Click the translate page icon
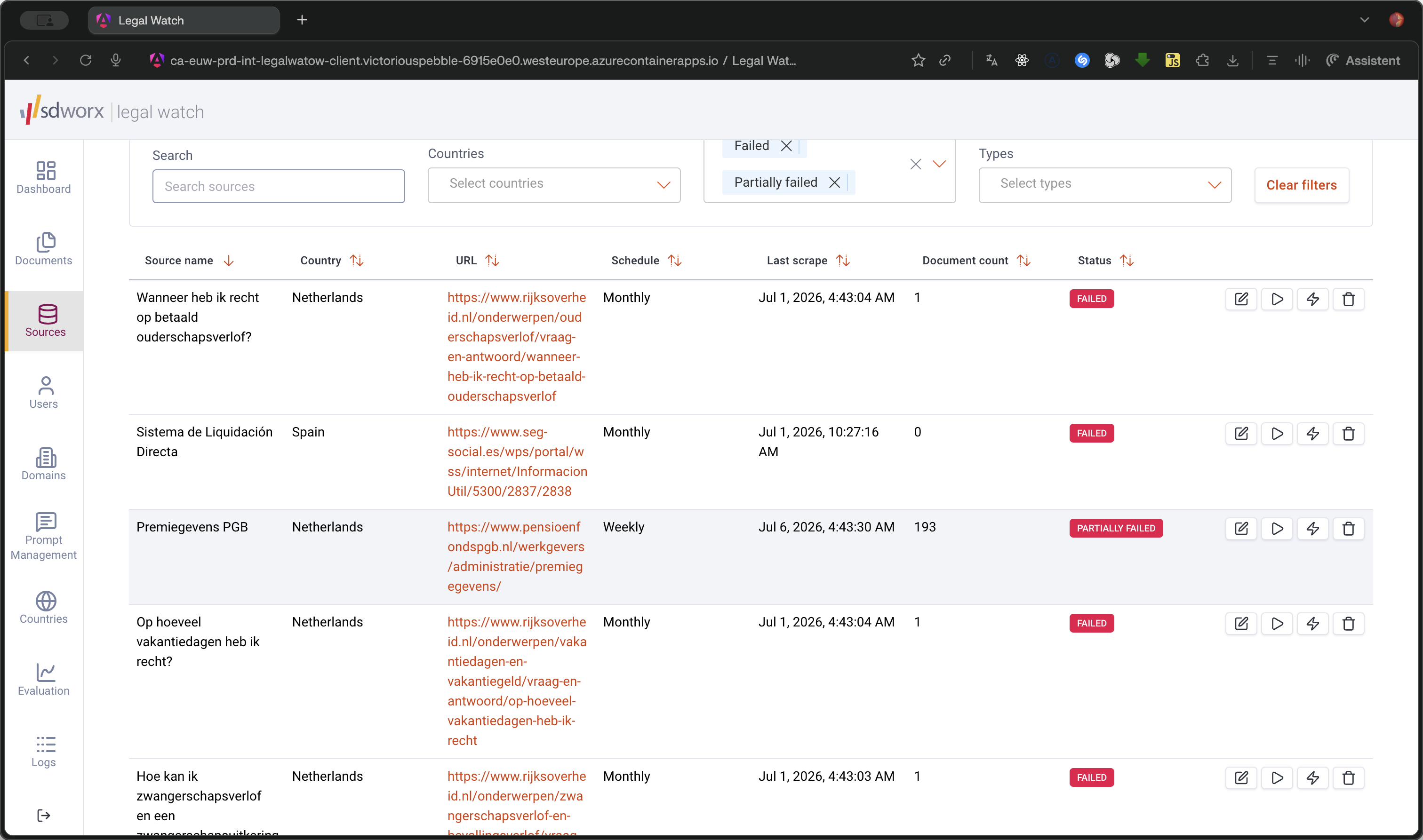 [x=991, y=60]
